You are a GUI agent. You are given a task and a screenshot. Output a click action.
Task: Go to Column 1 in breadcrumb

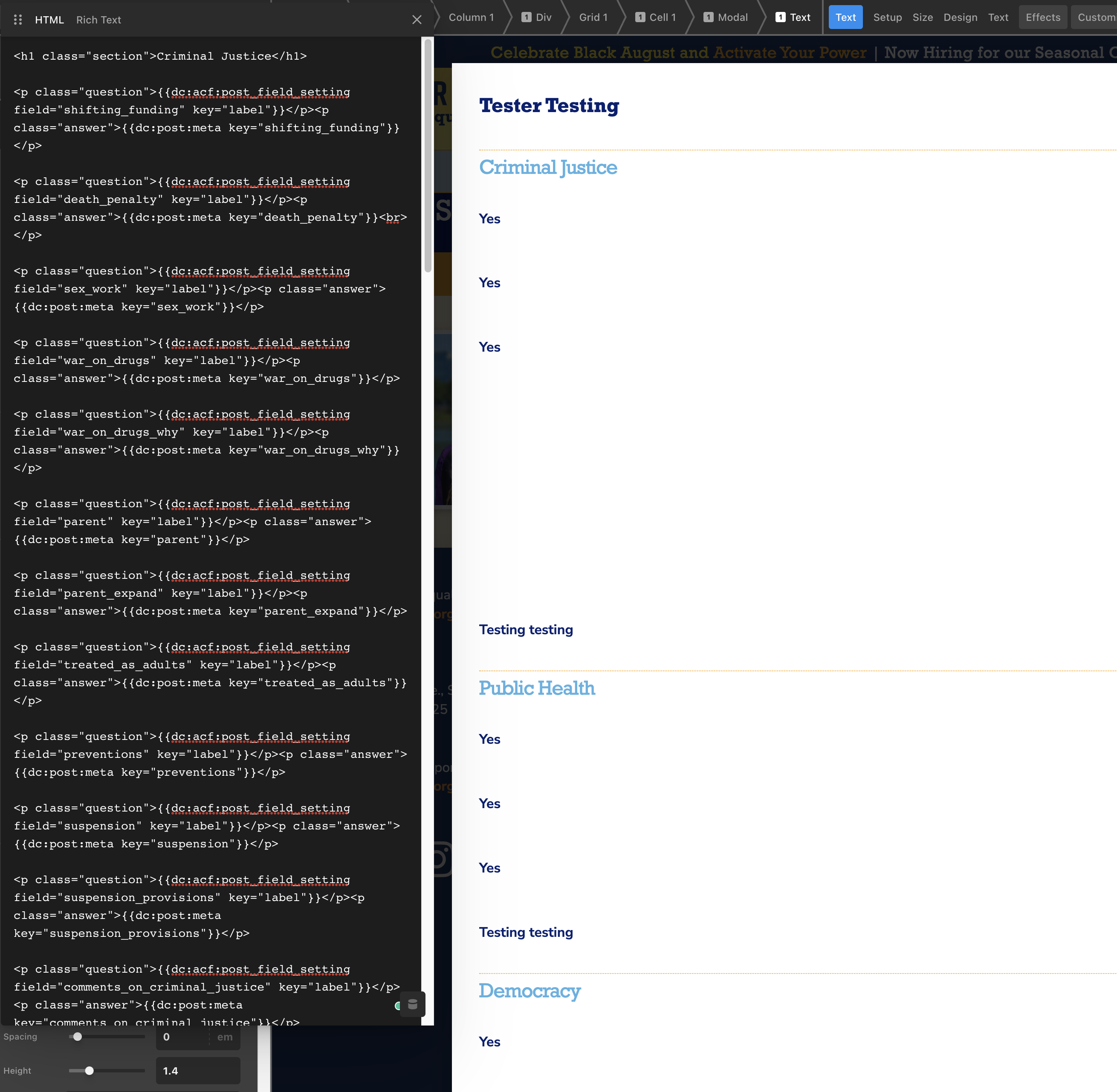click(471, 17)
